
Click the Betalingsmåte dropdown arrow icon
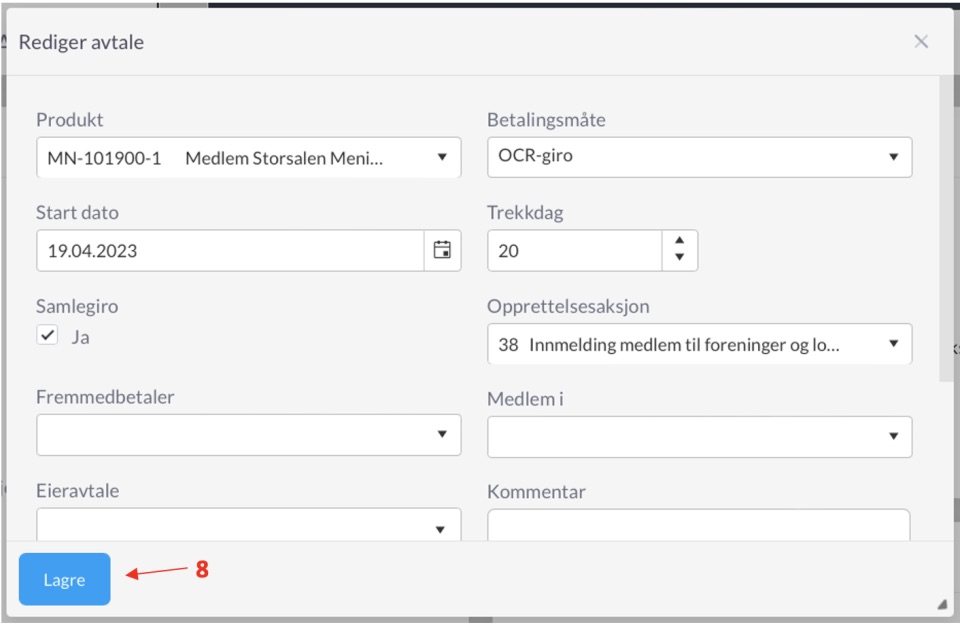893,157
